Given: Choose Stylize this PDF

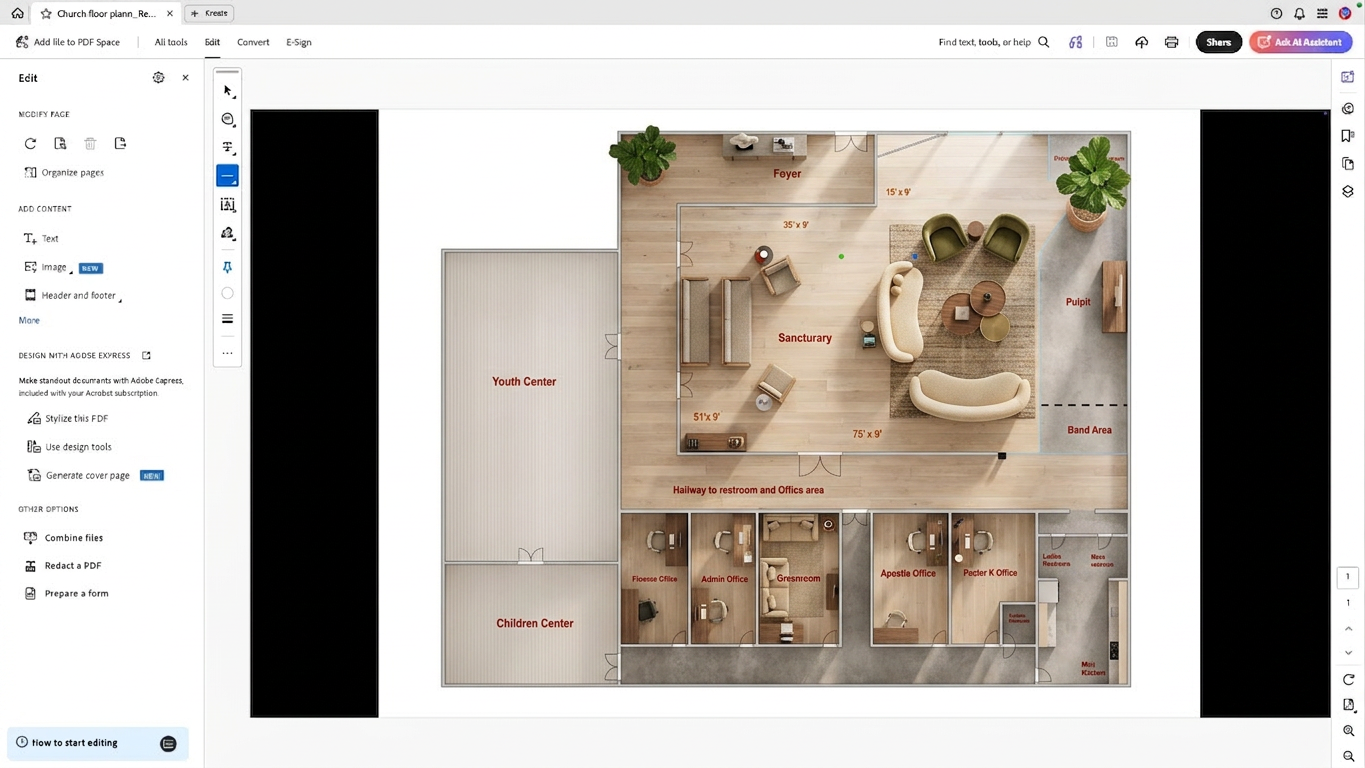Looking at the screenshot, I should pos(68,418).
